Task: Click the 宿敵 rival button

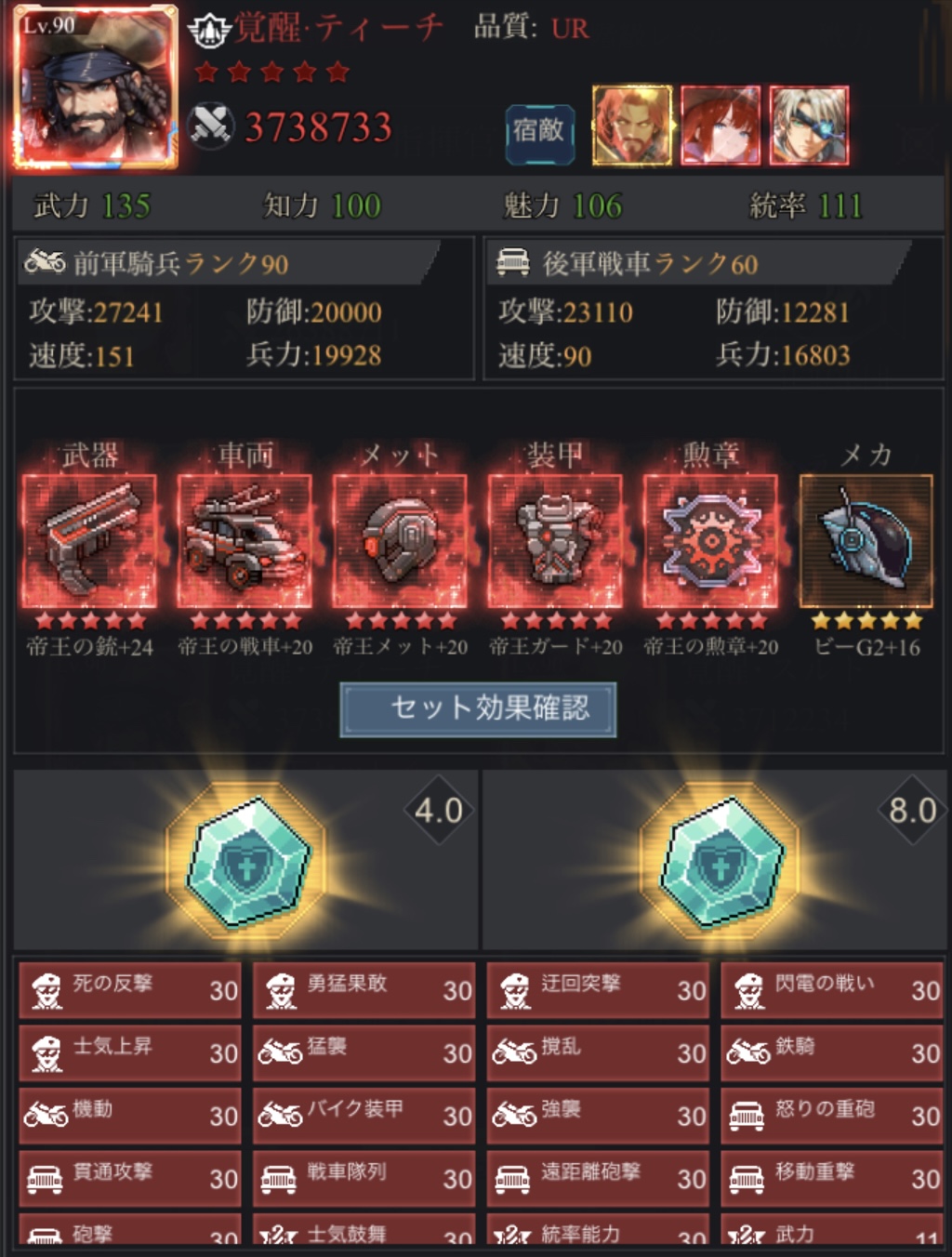Action: (x=539, y=131)
